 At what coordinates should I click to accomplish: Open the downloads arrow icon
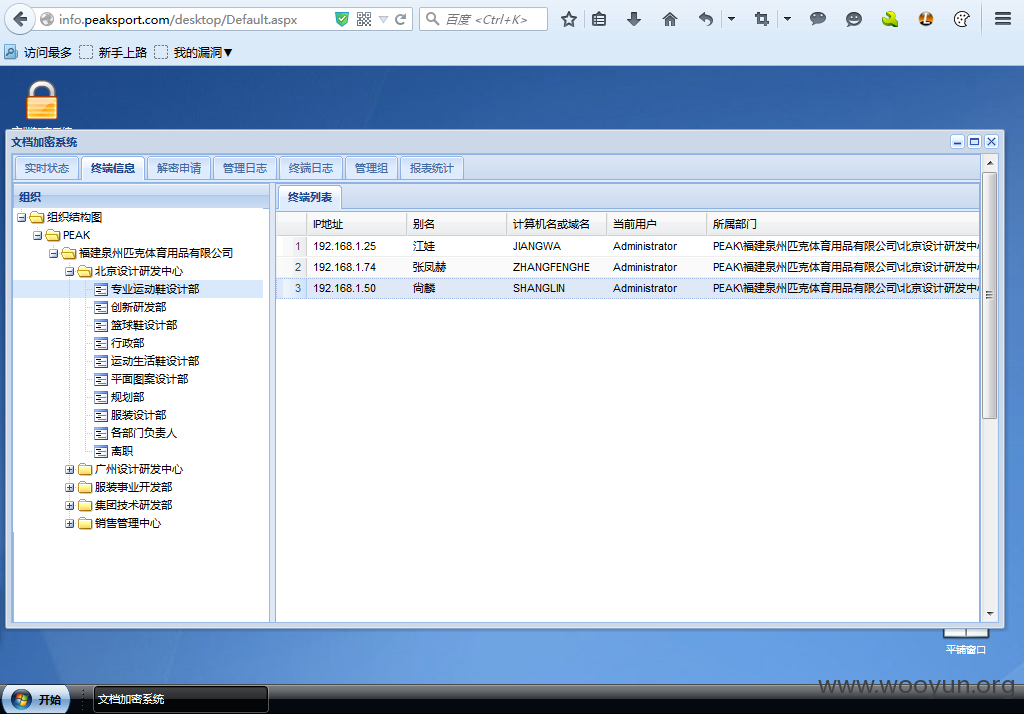pyautogui.click(x=633, y=20)
